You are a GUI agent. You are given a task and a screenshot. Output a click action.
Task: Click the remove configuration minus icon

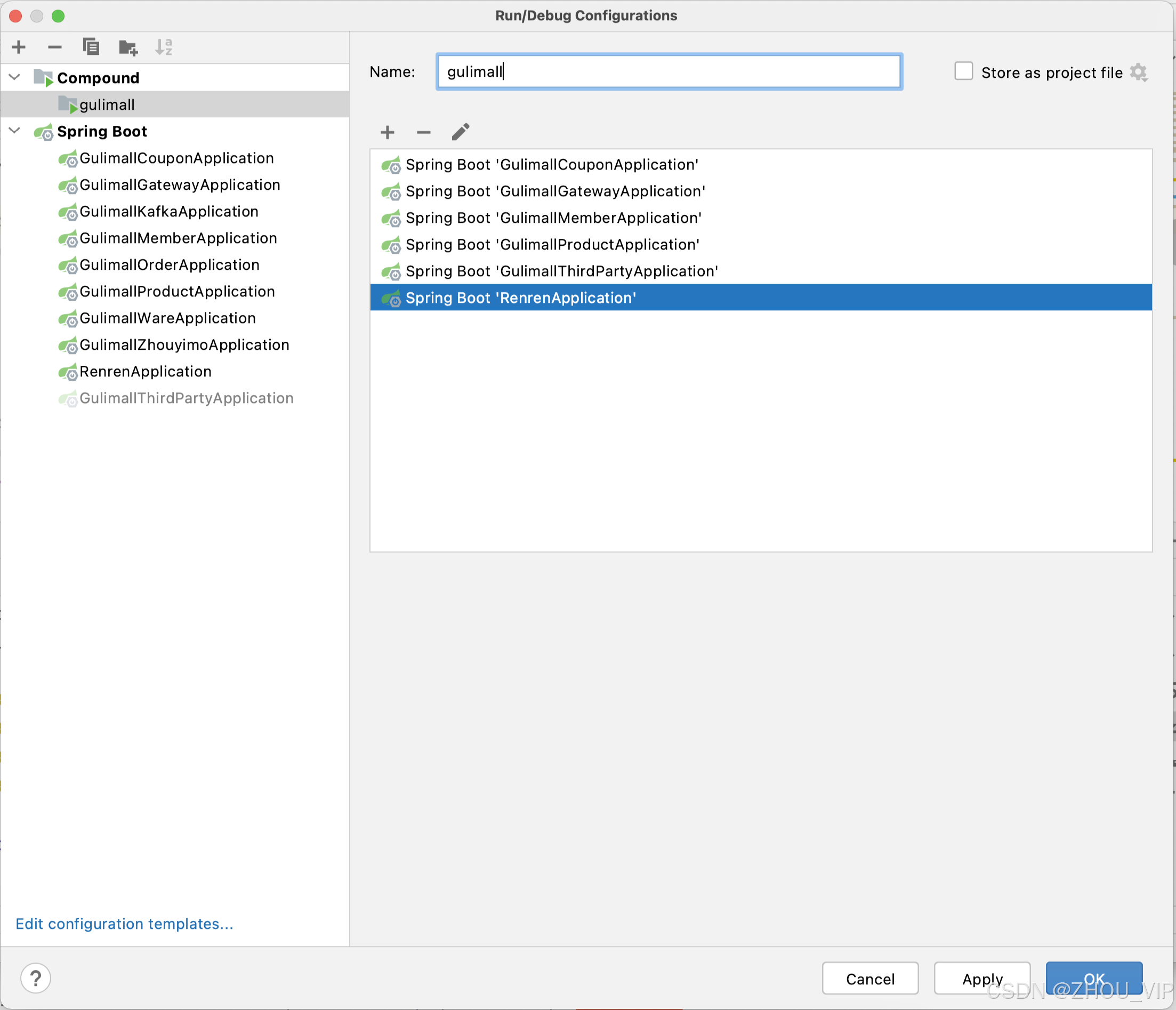[54, 47]
